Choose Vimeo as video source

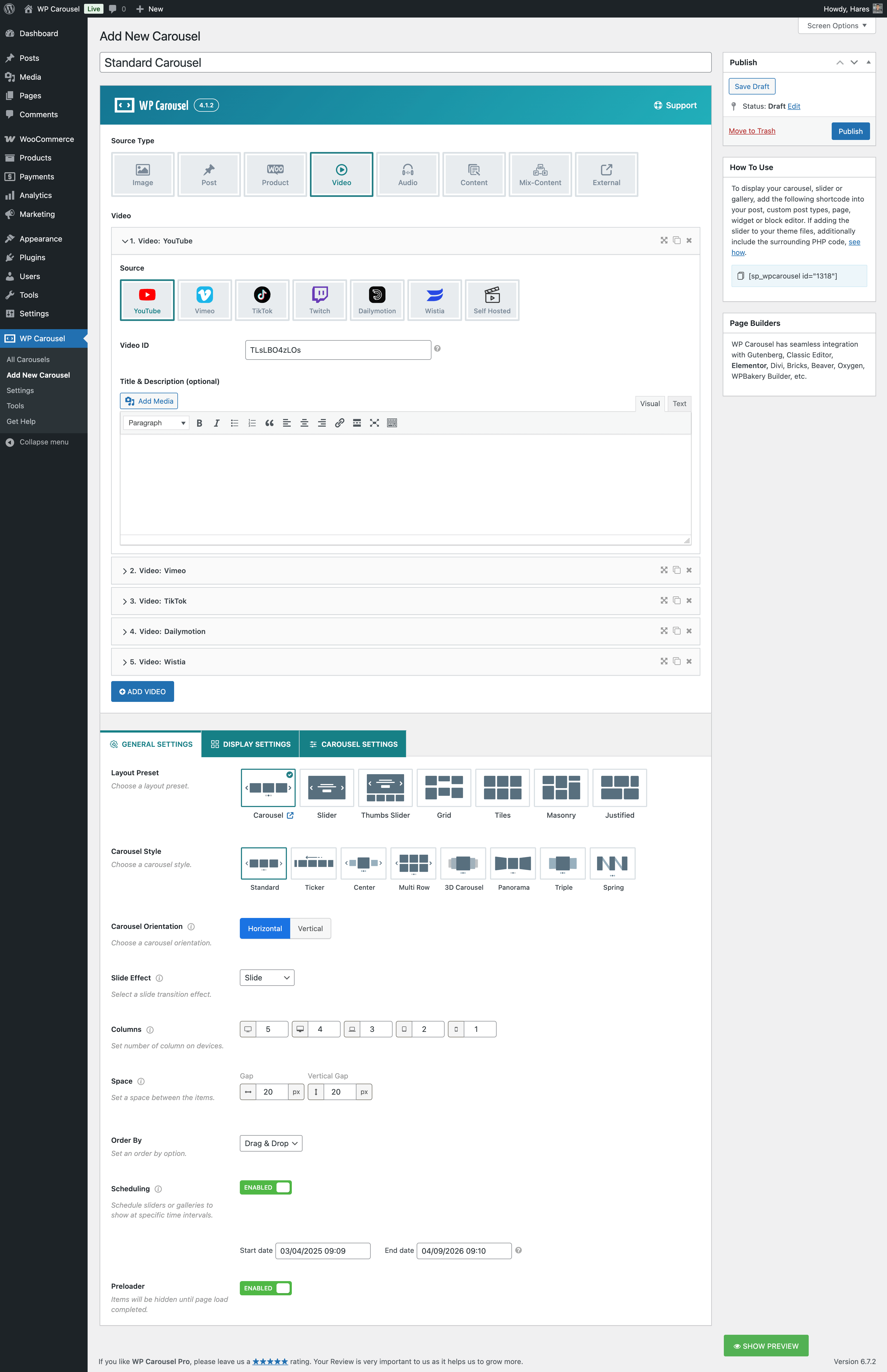click(x=205, y=300)
